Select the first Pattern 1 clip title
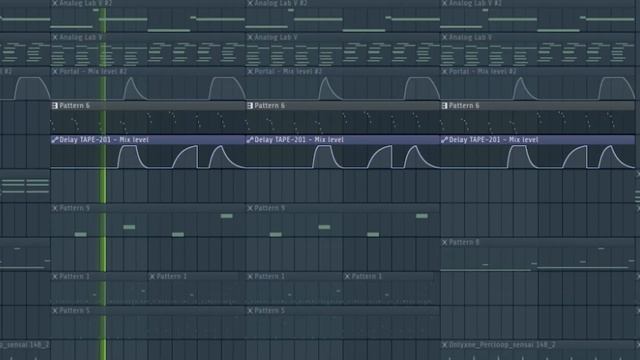The image size is (640, 360). (x=74, y=276)
